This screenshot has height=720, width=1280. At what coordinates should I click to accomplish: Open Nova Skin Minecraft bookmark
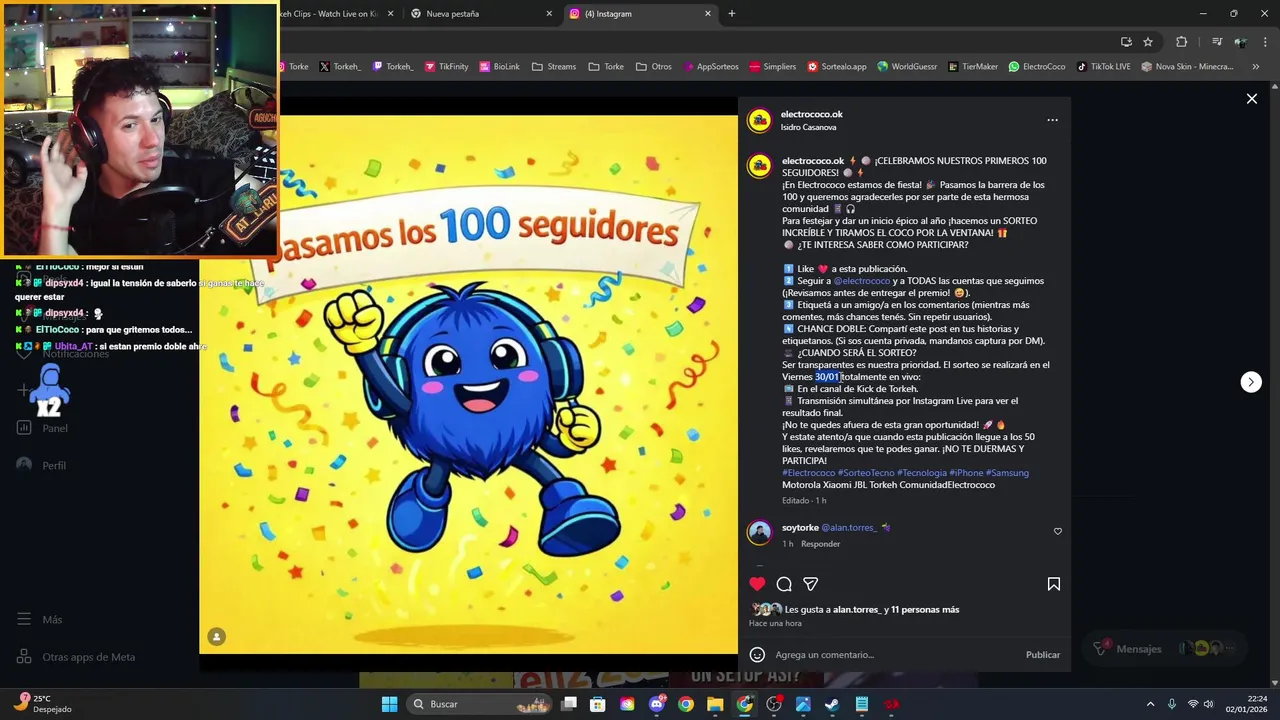coord(1187,67)
